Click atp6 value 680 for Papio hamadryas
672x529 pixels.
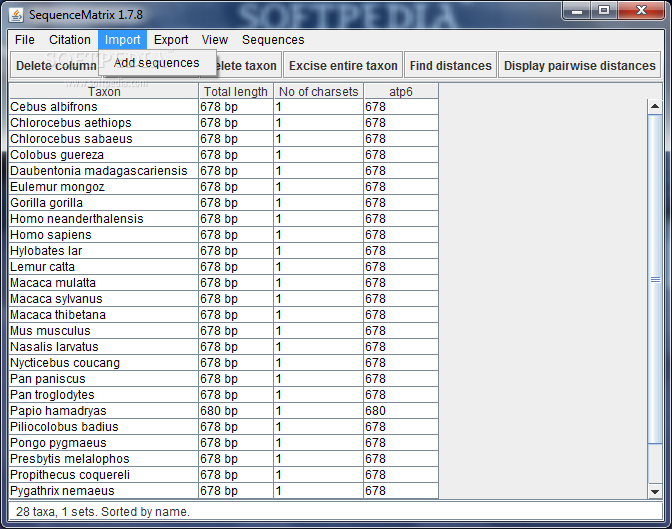tap(401, 411)
